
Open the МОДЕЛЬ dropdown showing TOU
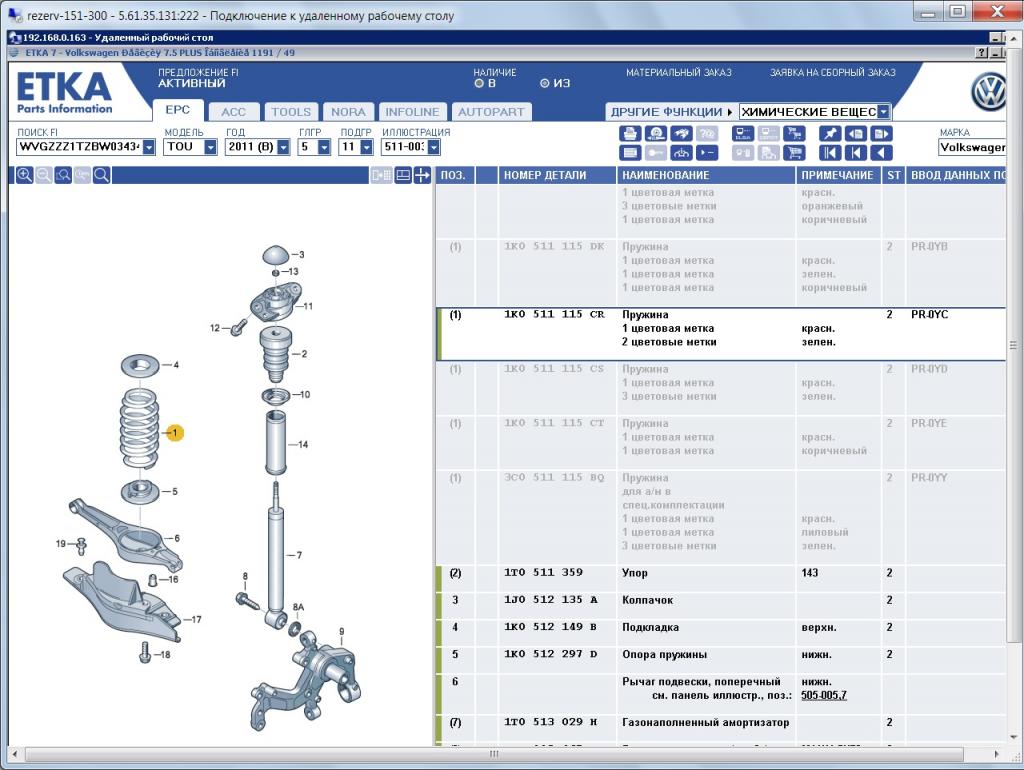210,147
